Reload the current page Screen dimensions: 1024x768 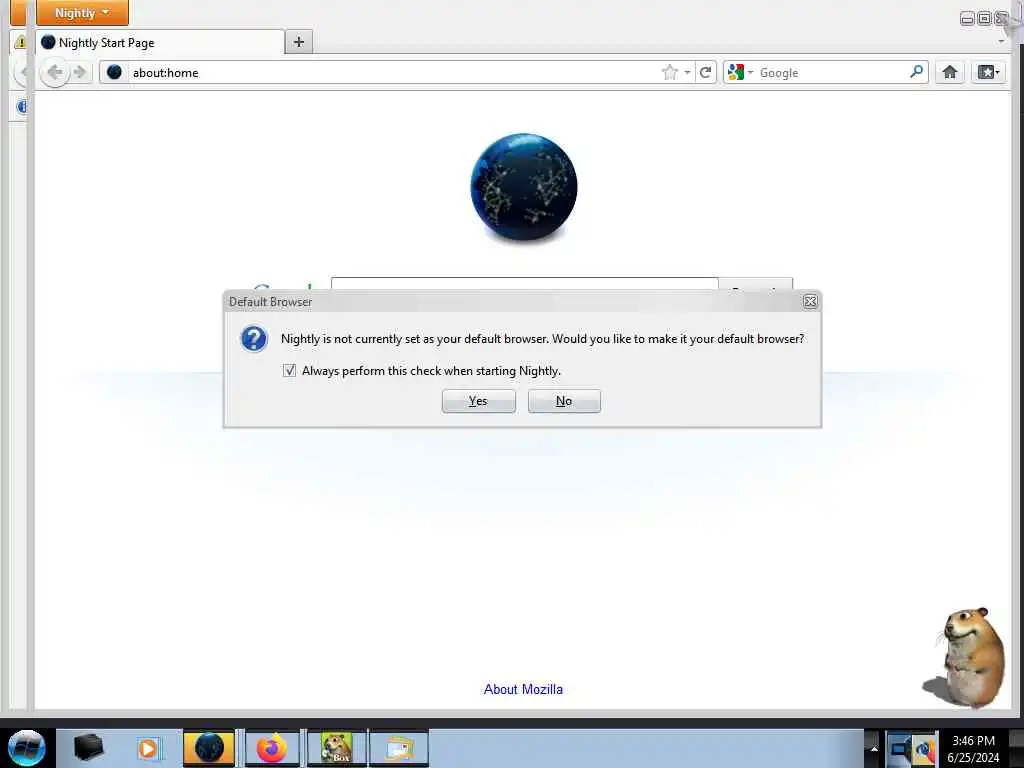pyautogui.click(x=705, y=72)
